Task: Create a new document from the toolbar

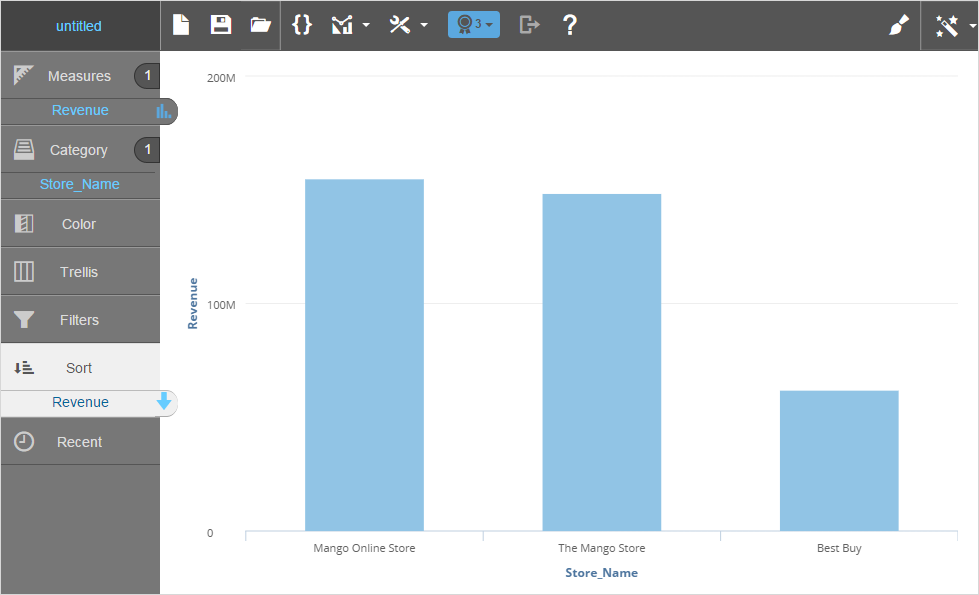Action: tap(180, 25)
